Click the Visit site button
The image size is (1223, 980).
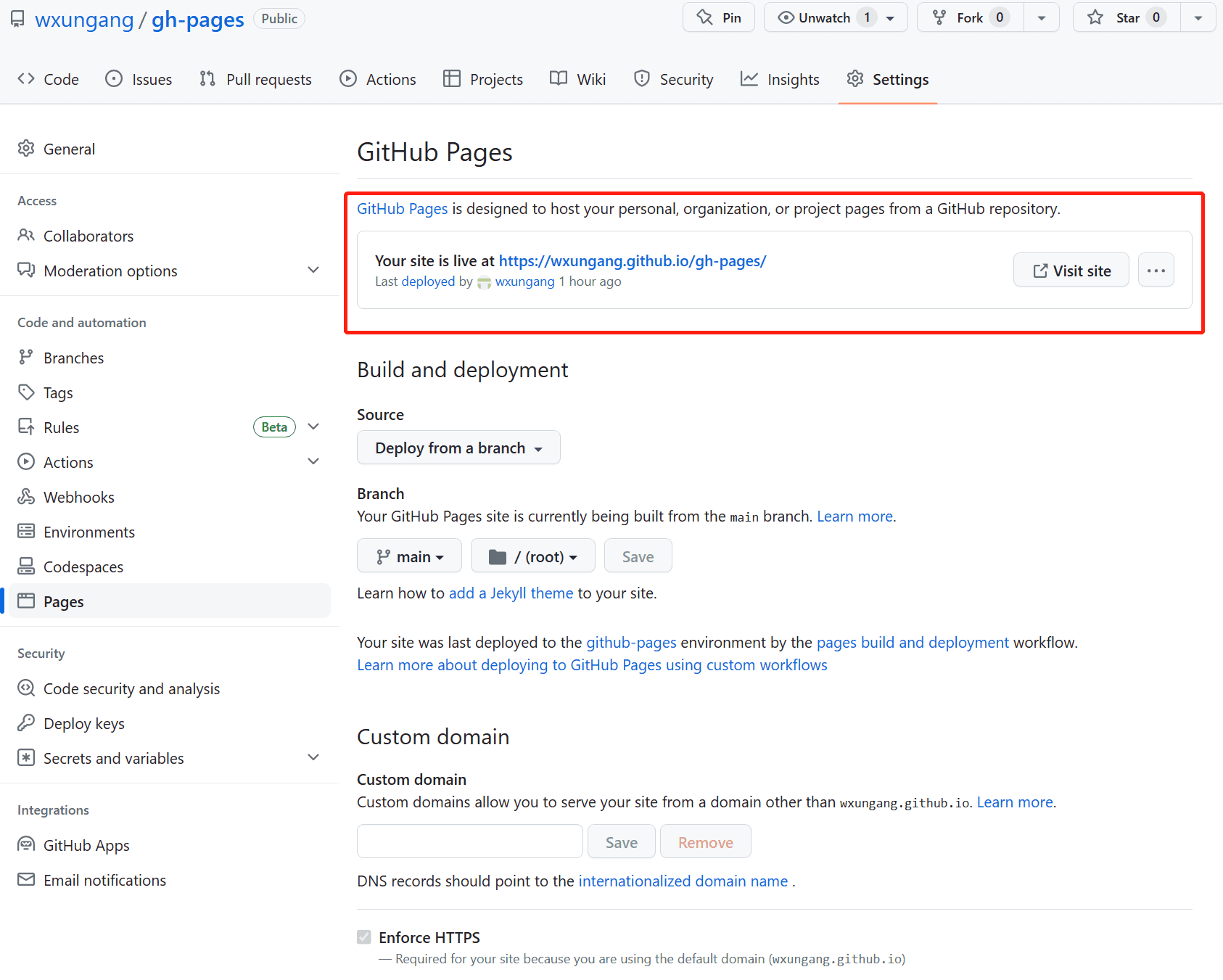[x=1071, y=270]
